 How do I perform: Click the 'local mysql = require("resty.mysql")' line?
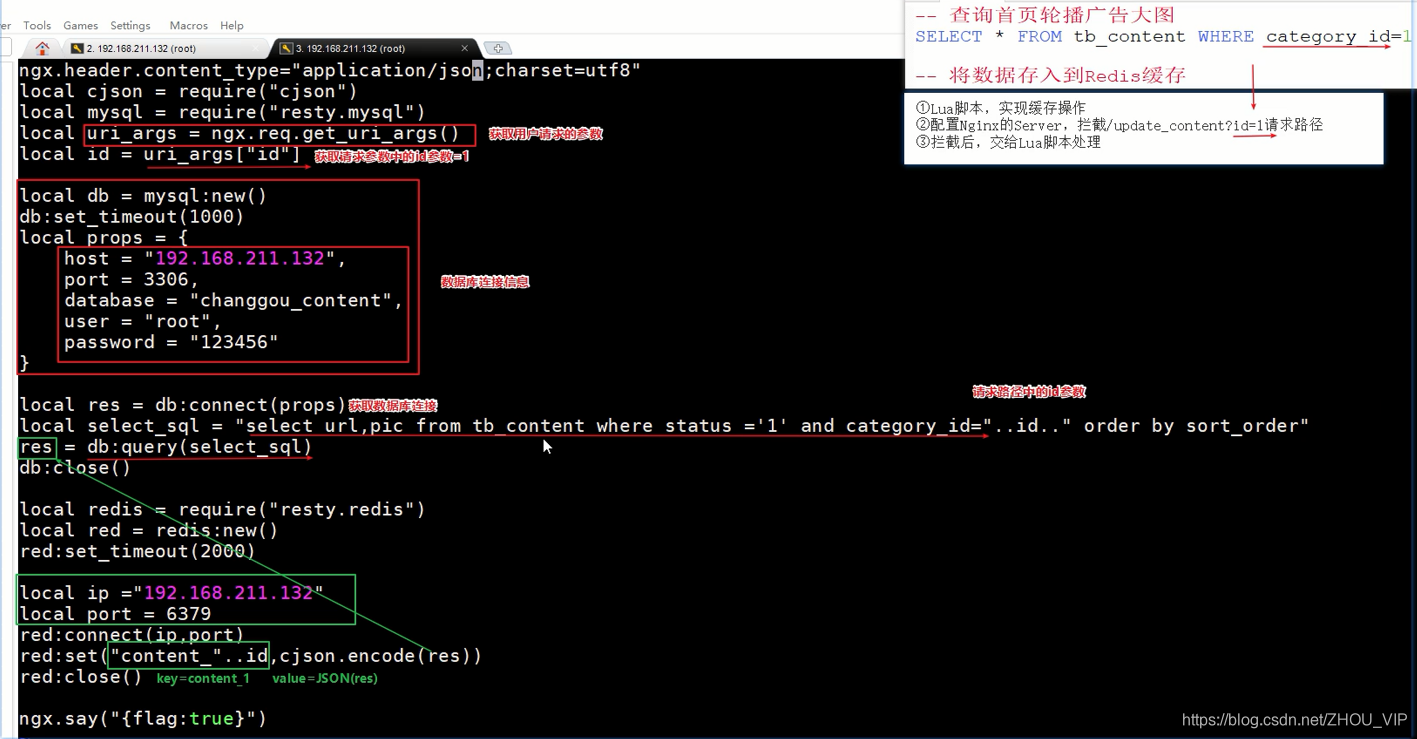222,112
